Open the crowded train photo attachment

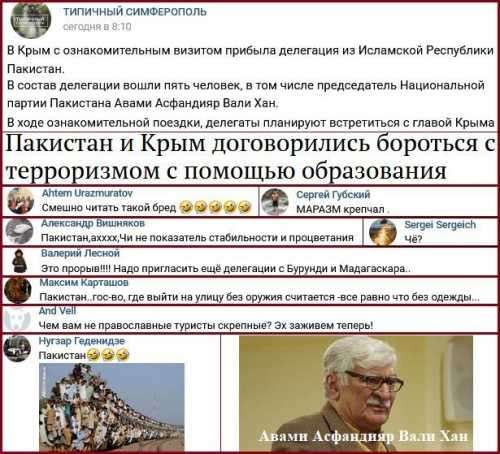click(x=112, y=407)
